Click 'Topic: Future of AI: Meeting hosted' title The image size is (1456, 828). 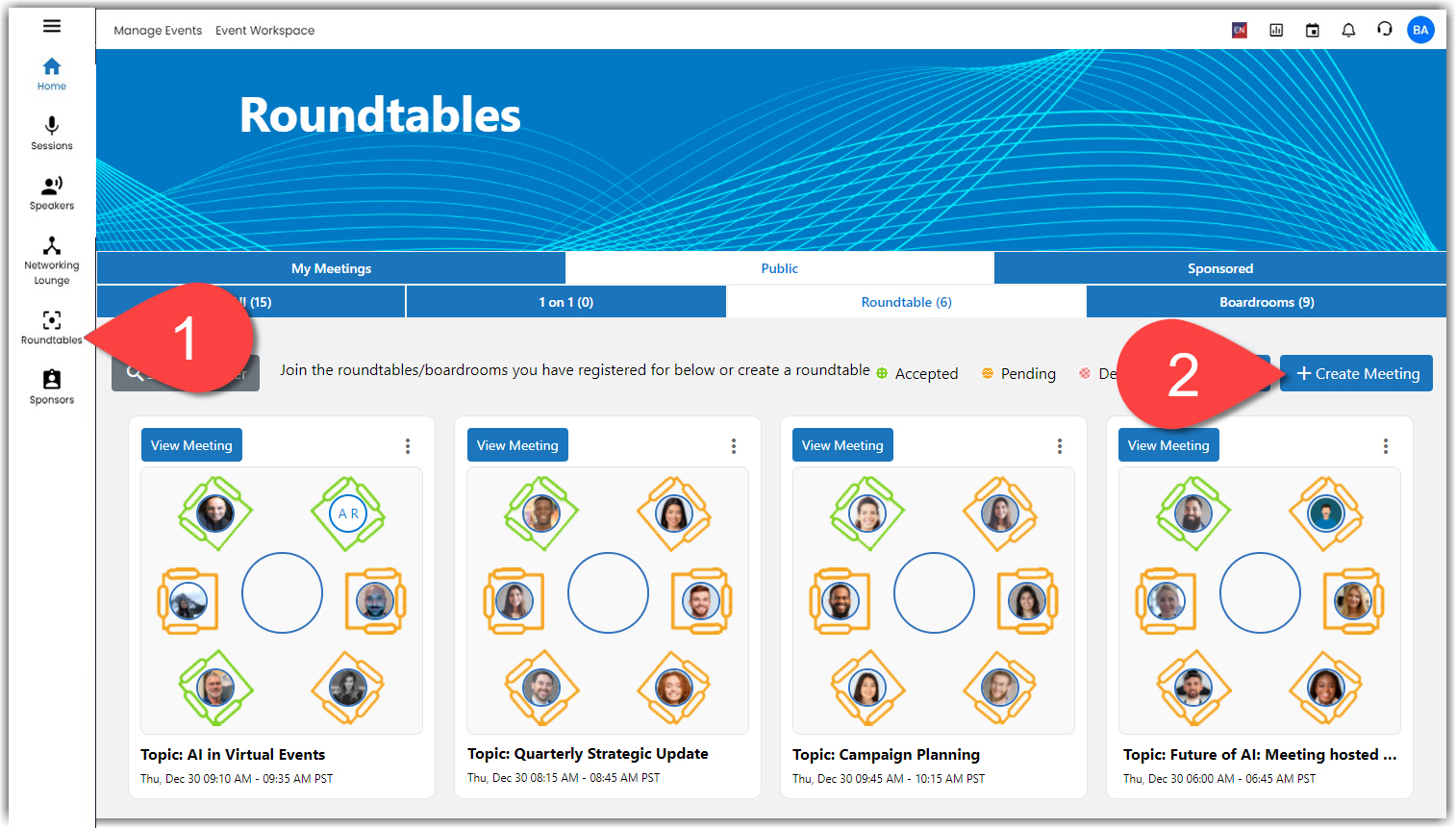(x=1260, y=755)
